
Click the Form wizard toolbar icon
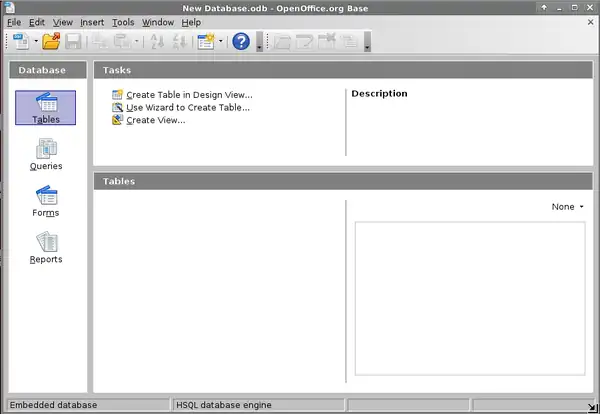pos(206,42)
